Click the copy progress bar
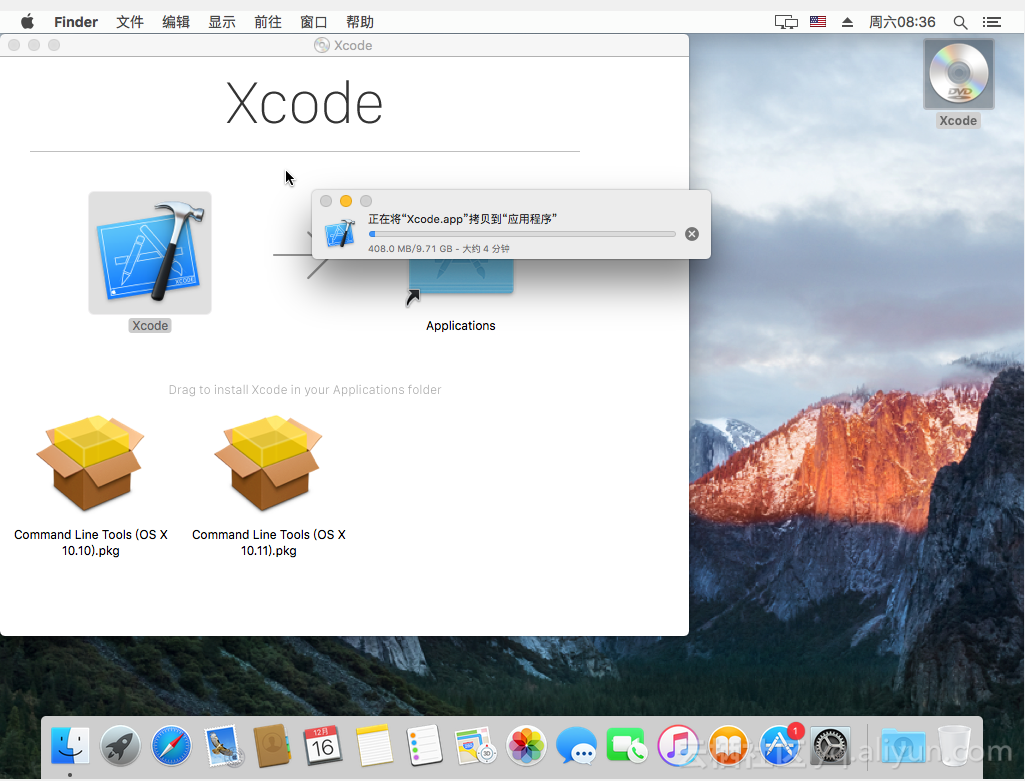Image resolution: width=1025 pixels, height=781 pixels. pos(522,234)
